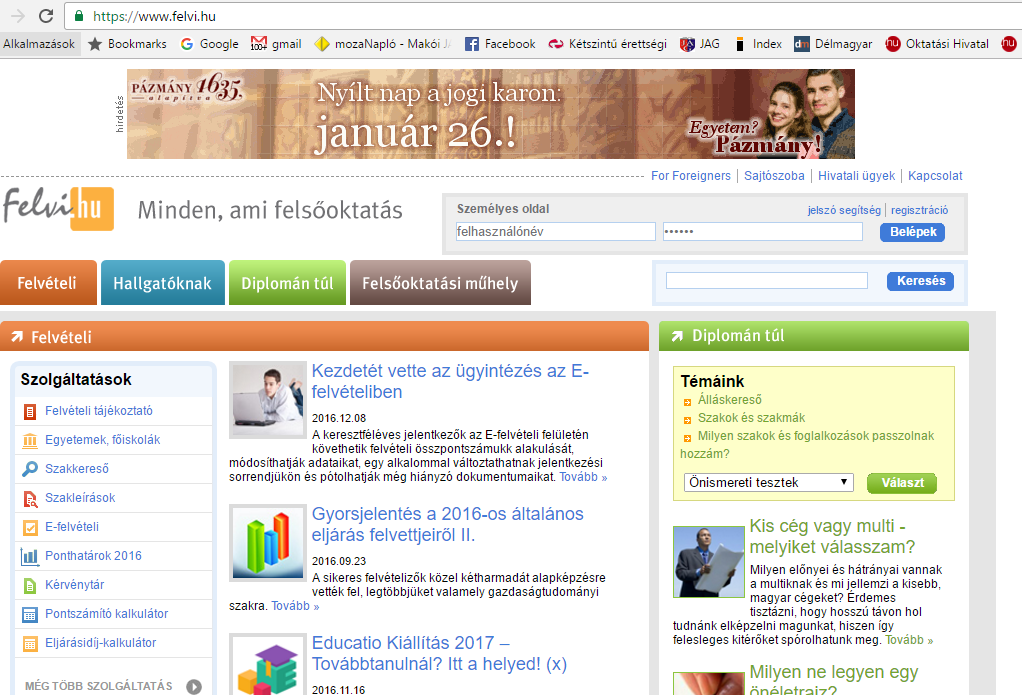Open the mozaNapló bookmark icon
This screenshot has width=1022, height=695.
(322, 44)
